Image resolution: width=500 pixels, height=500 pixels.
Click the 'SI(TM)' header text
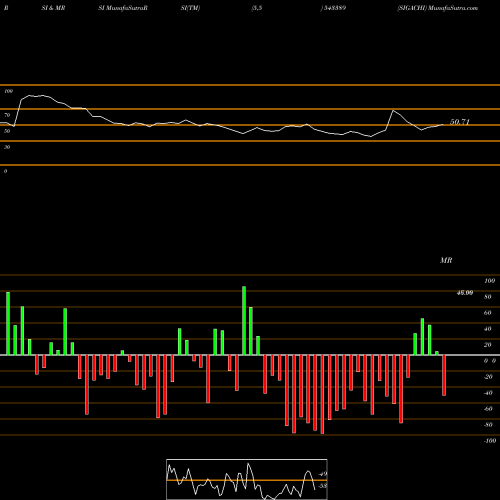coord(190,8)
